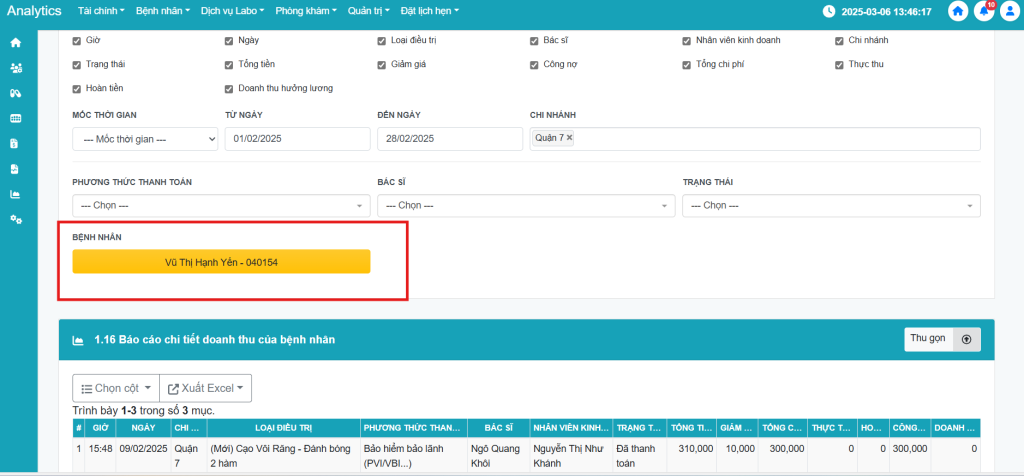Image resolution: width=1024 pixels, height=476 pixels.
Task: Open the notifications bell icon
Action: coord(985,12)
